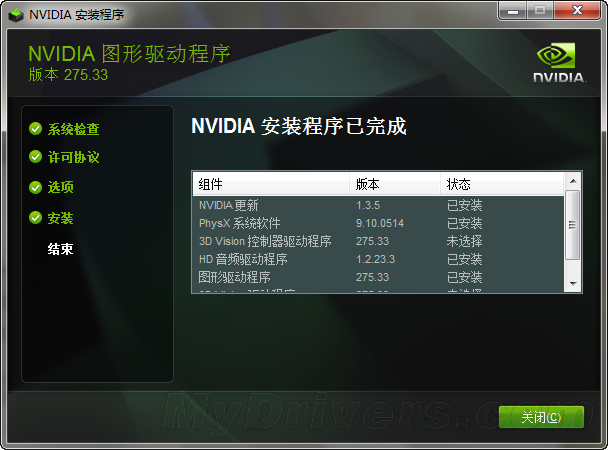Viewport: 608px width, 450px height.
Task: Click the 未选择 status for 3D Vision 控制器驱动程序
Action: 464,241
